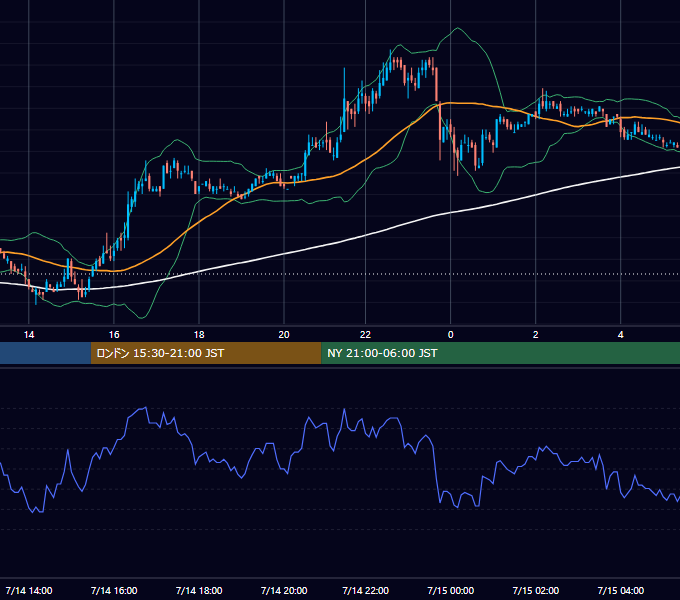
Task: Click the 7/14 14:00 label on oscillator axis
Action: [29, 590]
